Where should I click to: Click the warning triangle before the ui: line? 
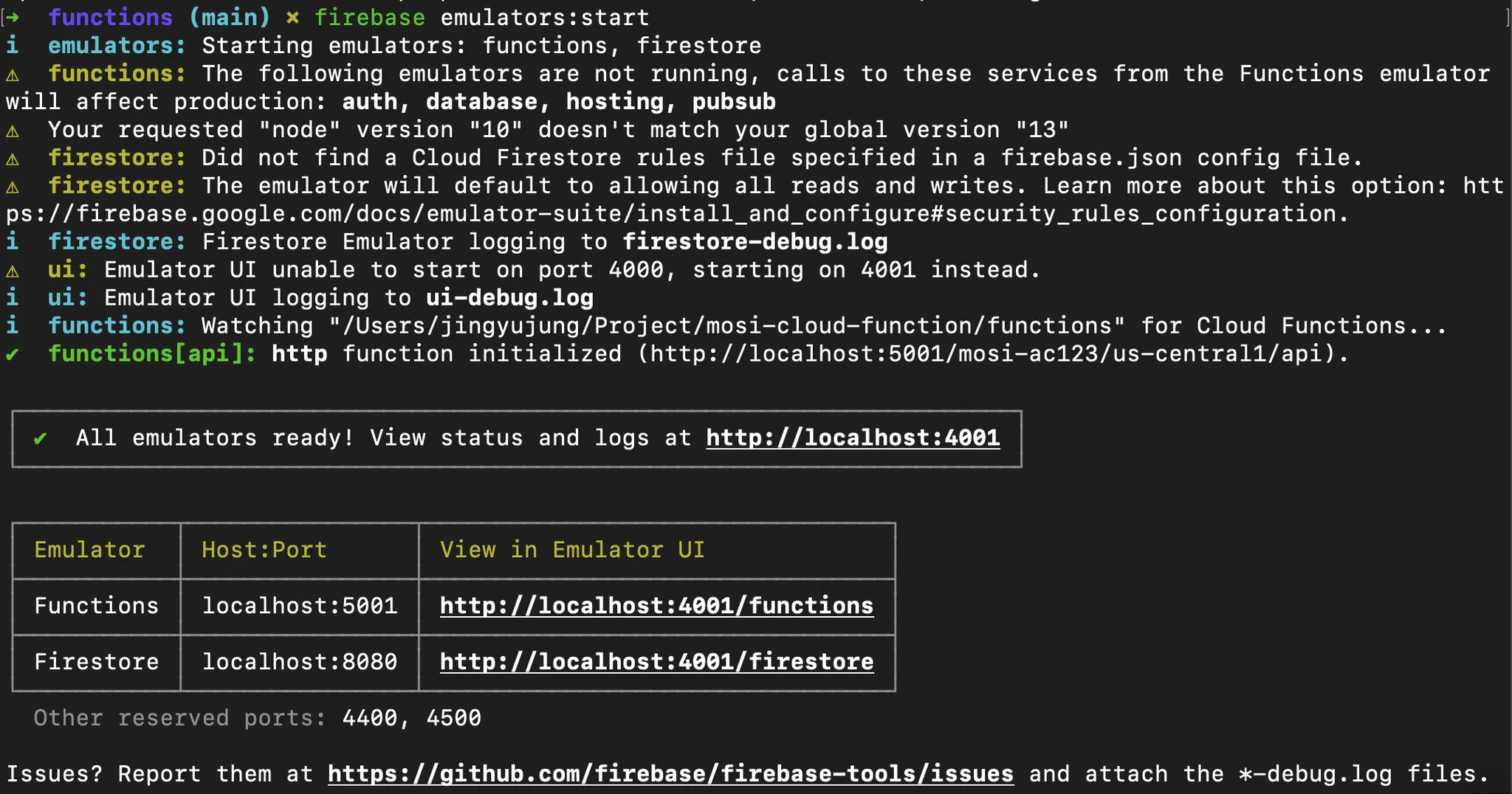point(13,271)
